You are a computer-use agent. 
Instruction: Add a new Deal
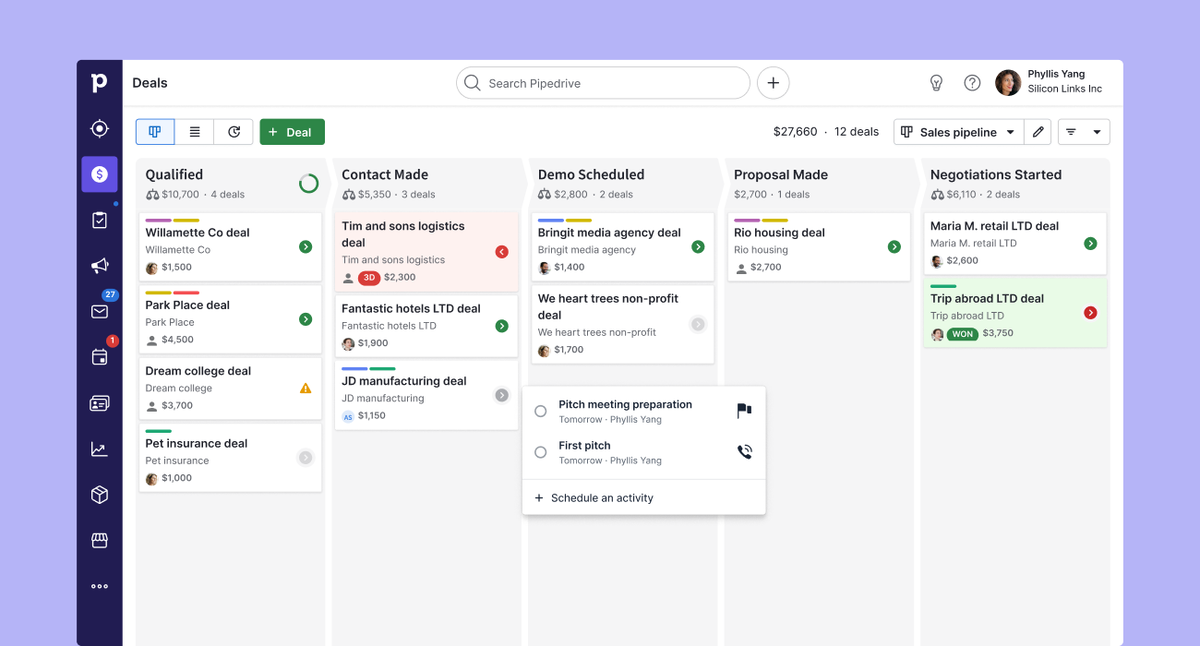click(x=292, y=132)
